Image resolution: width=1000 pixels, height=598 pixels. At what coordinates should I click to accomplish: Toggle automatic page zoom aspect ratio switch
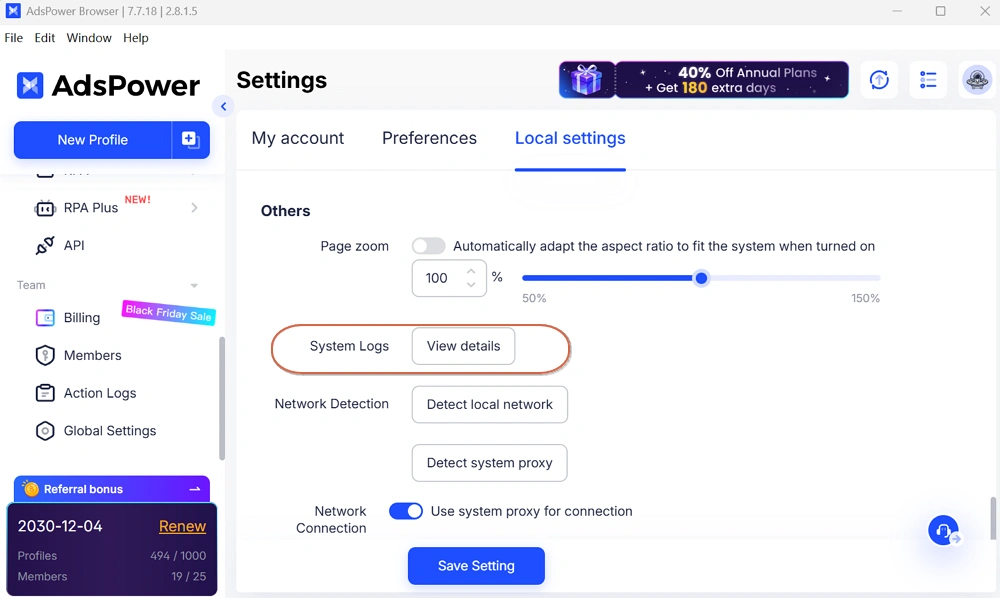pos(428,246)
